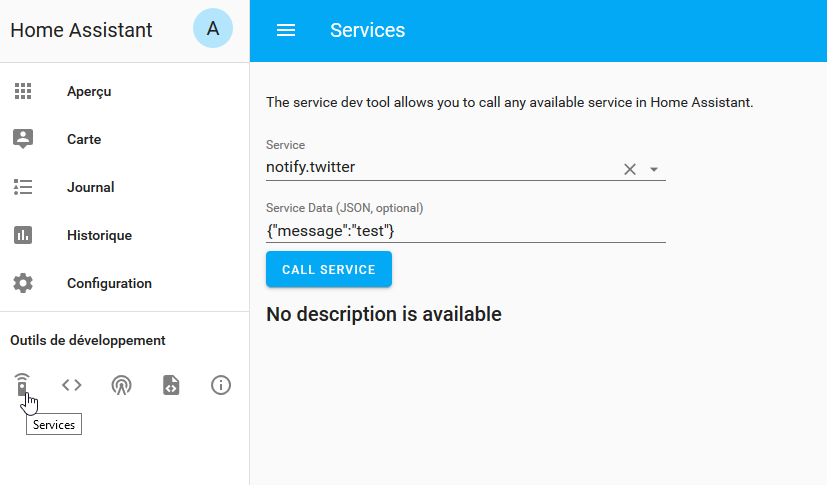Click the Aperçu grid icon
Image resolution: width=827 pixels, height=485 pixels.
pos(23,91)
